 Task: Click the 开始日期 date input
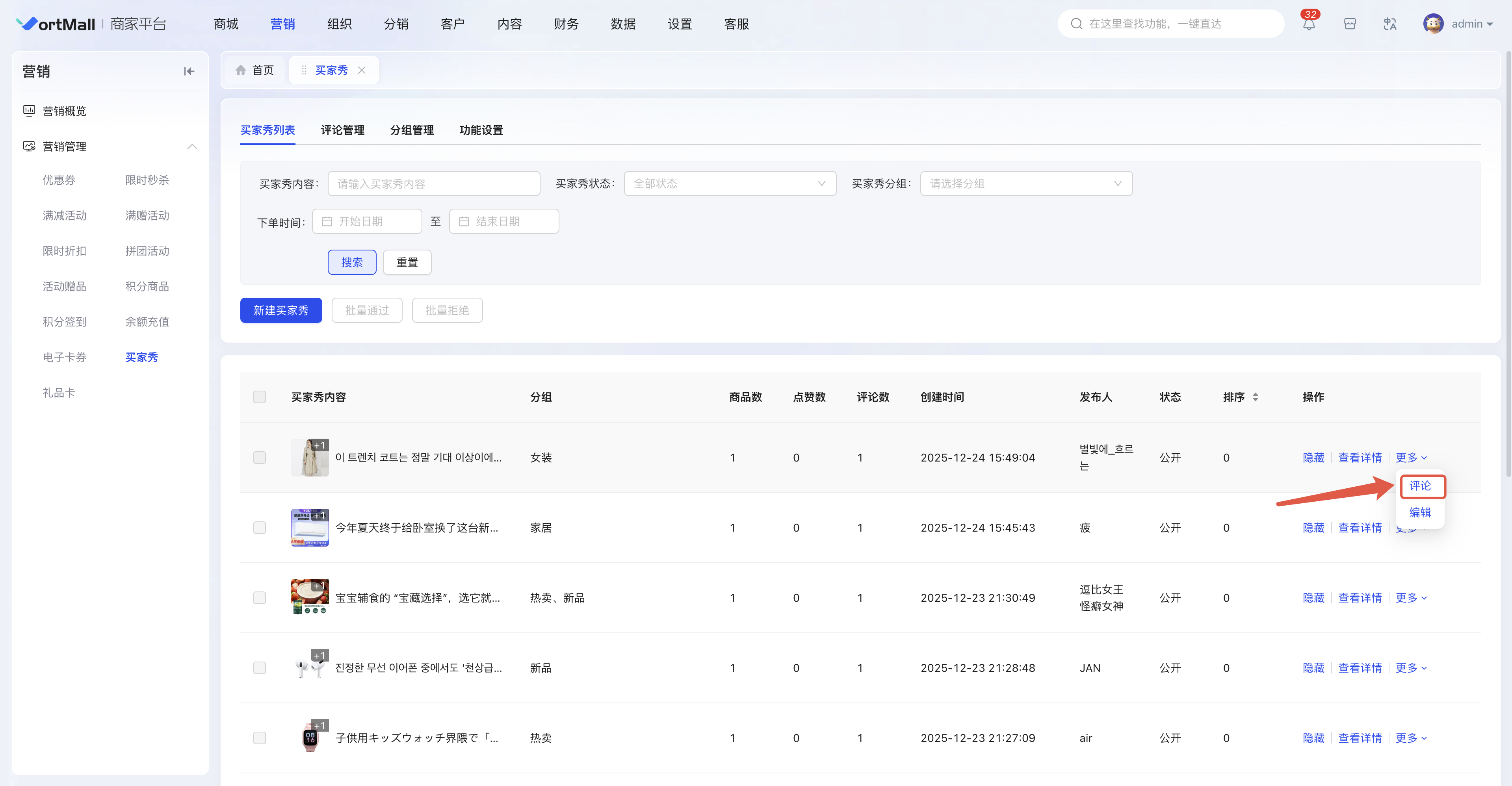click(x=367, y=221)
